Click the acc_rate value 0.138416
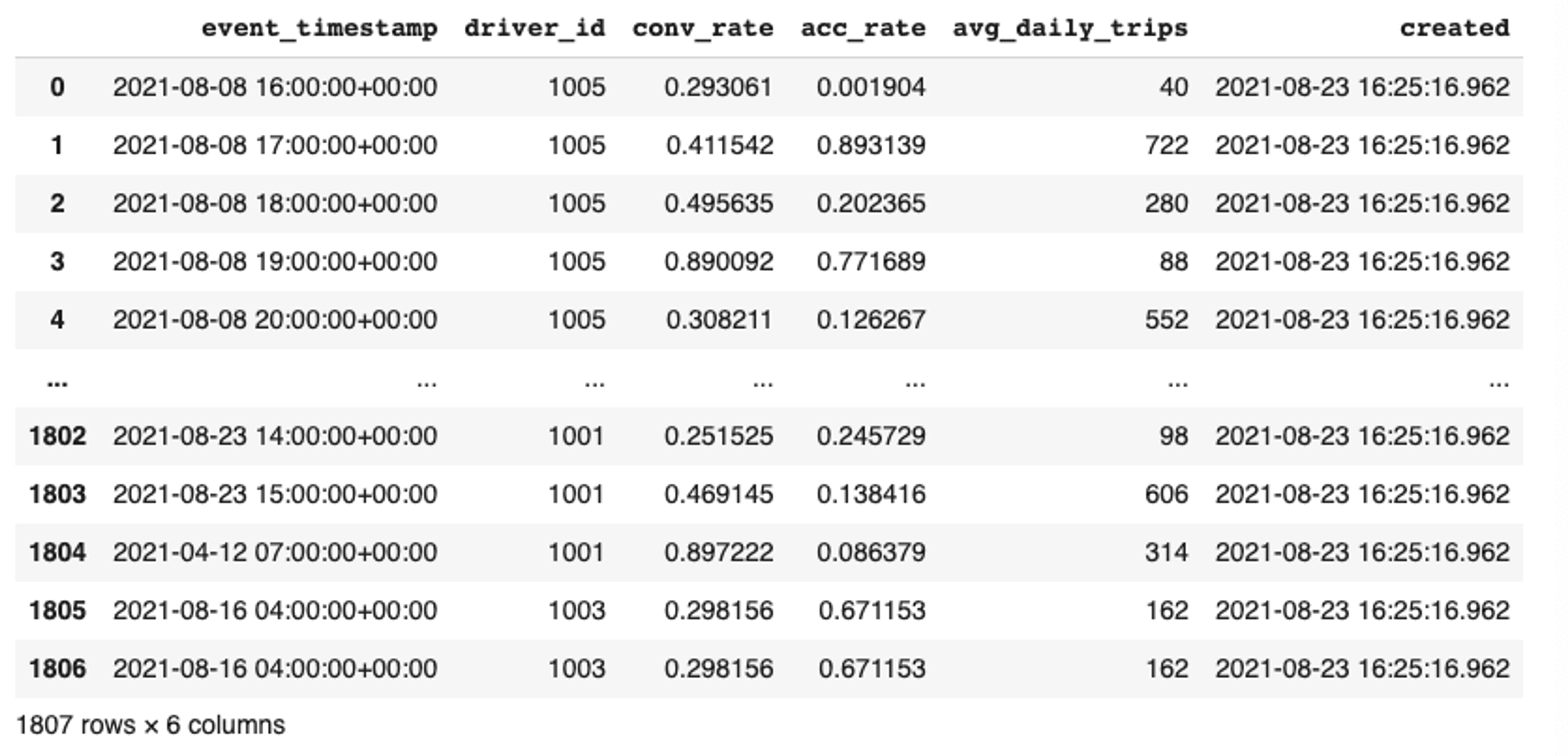Image resolution: width=1568 pixels, height=756 pixels. point(871,494)
